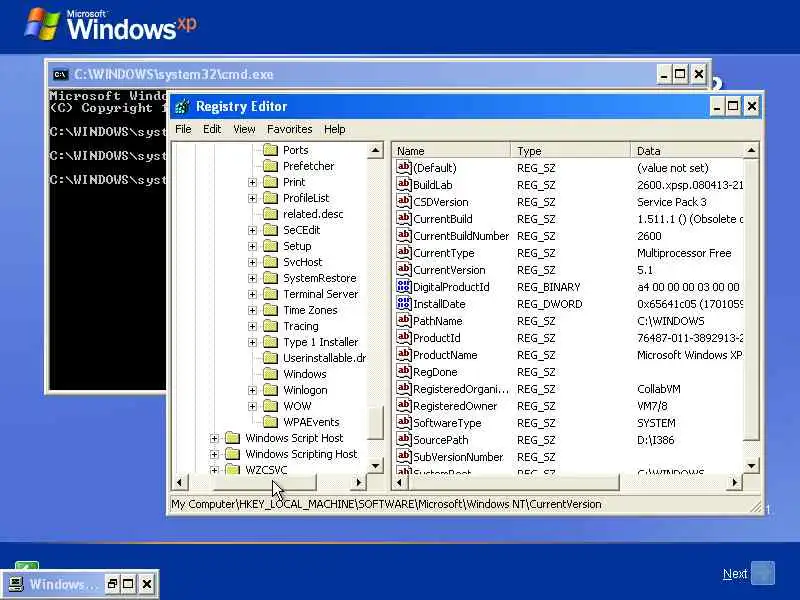Viewport: 800px width, 600px height.
Task: Click the WPAEvents folder icon
Action: tap(270, 422)
